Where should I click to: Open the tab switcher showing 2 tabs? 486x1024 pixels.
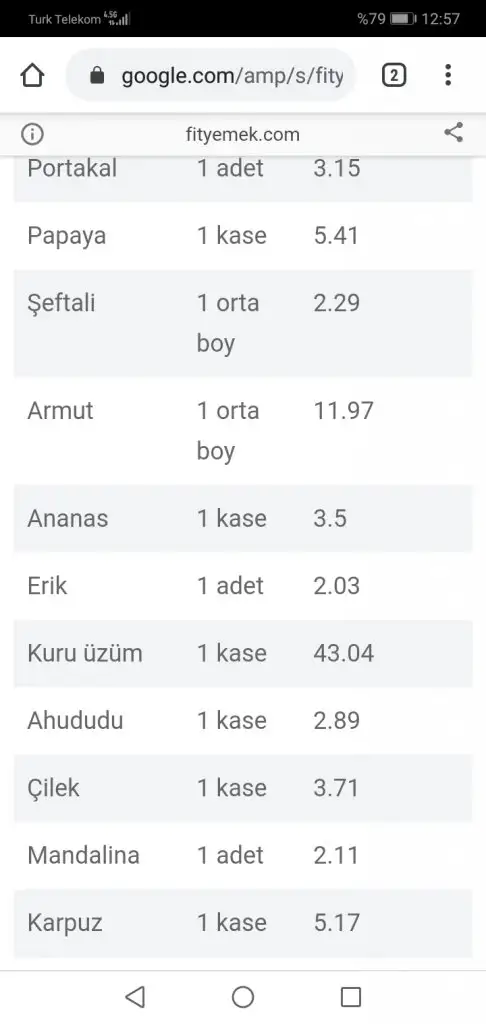(393, 76)
